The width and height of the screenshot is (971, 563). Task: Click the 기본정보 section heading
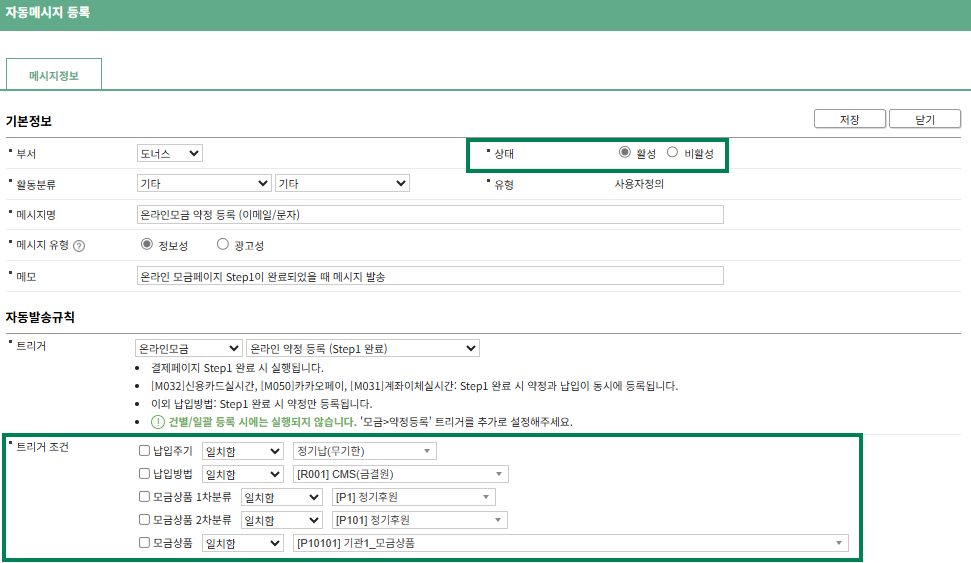tap(29, 121)
